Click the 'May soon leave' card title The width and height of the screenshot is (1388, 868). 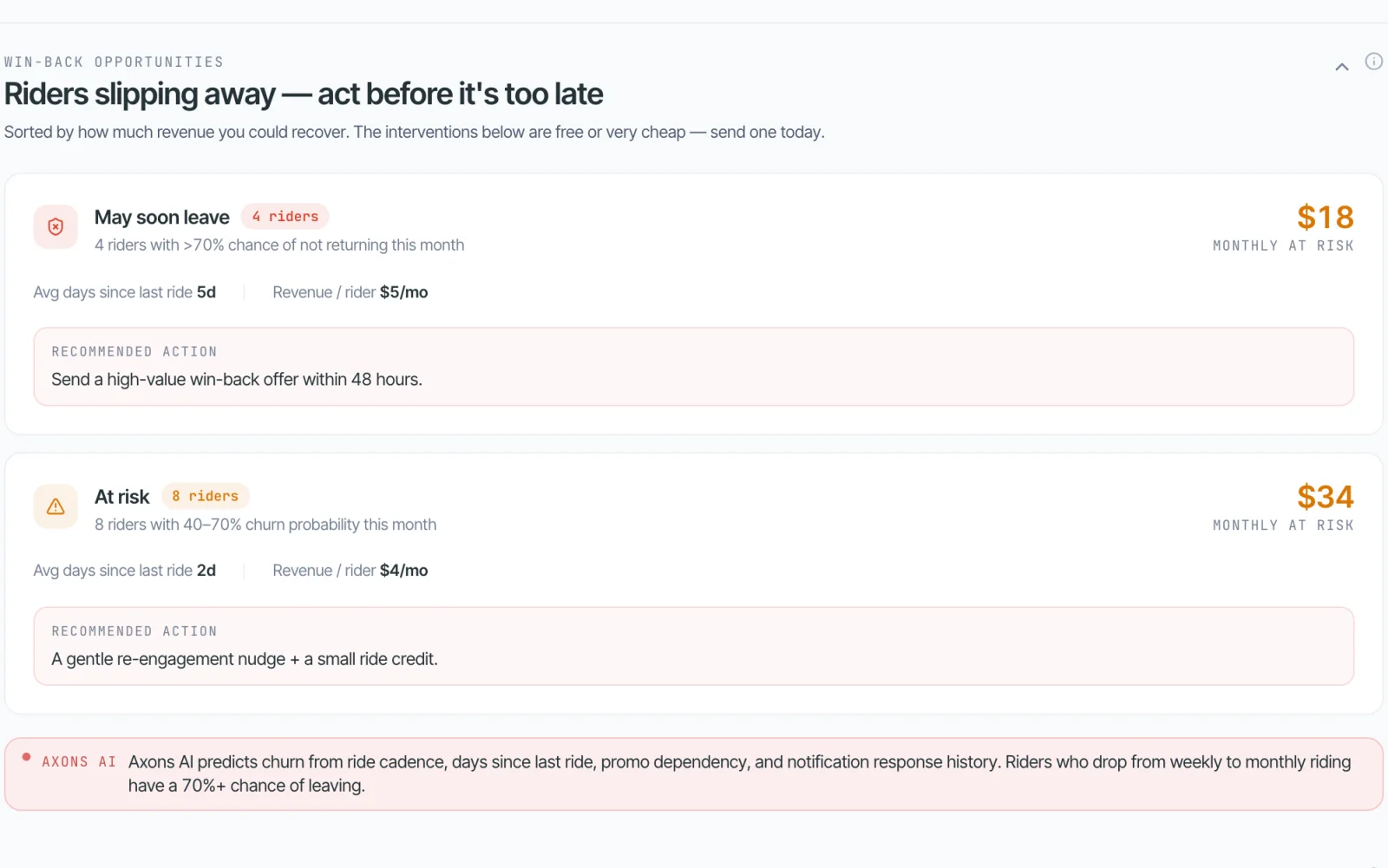[162, 217]
